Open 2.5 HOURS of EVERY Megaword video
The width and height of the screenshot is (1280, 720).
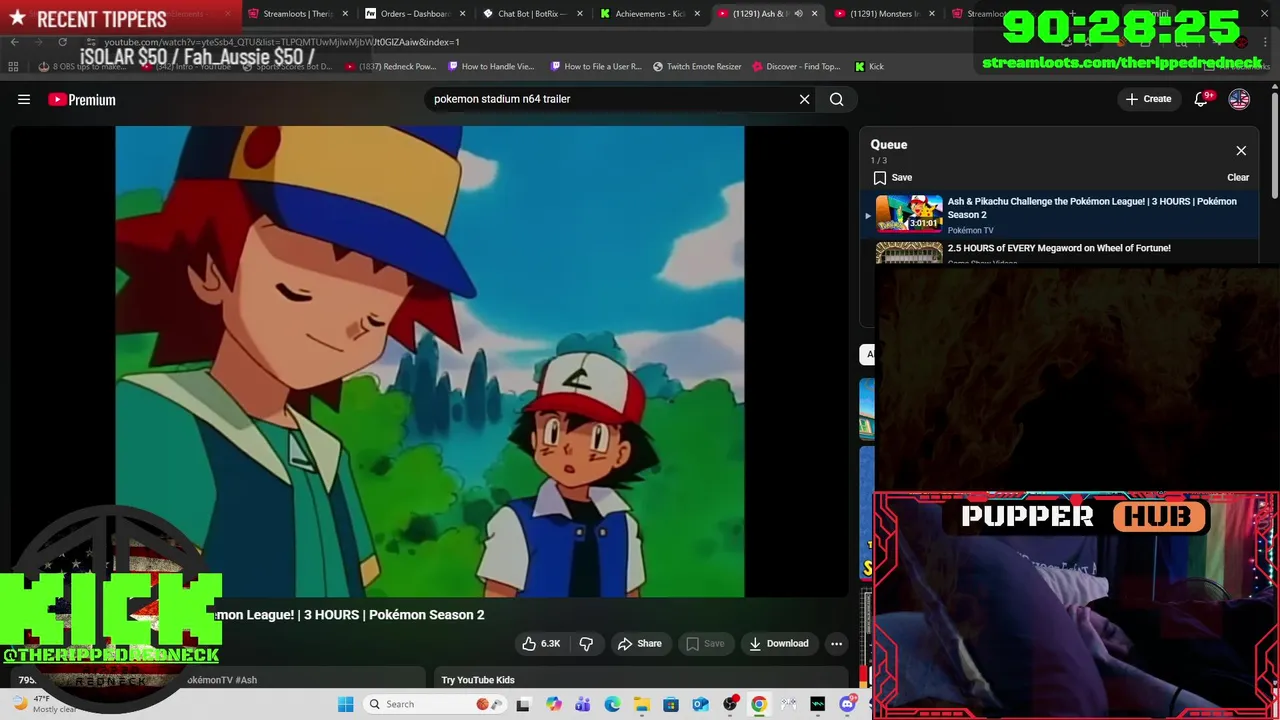point(1059,248)
